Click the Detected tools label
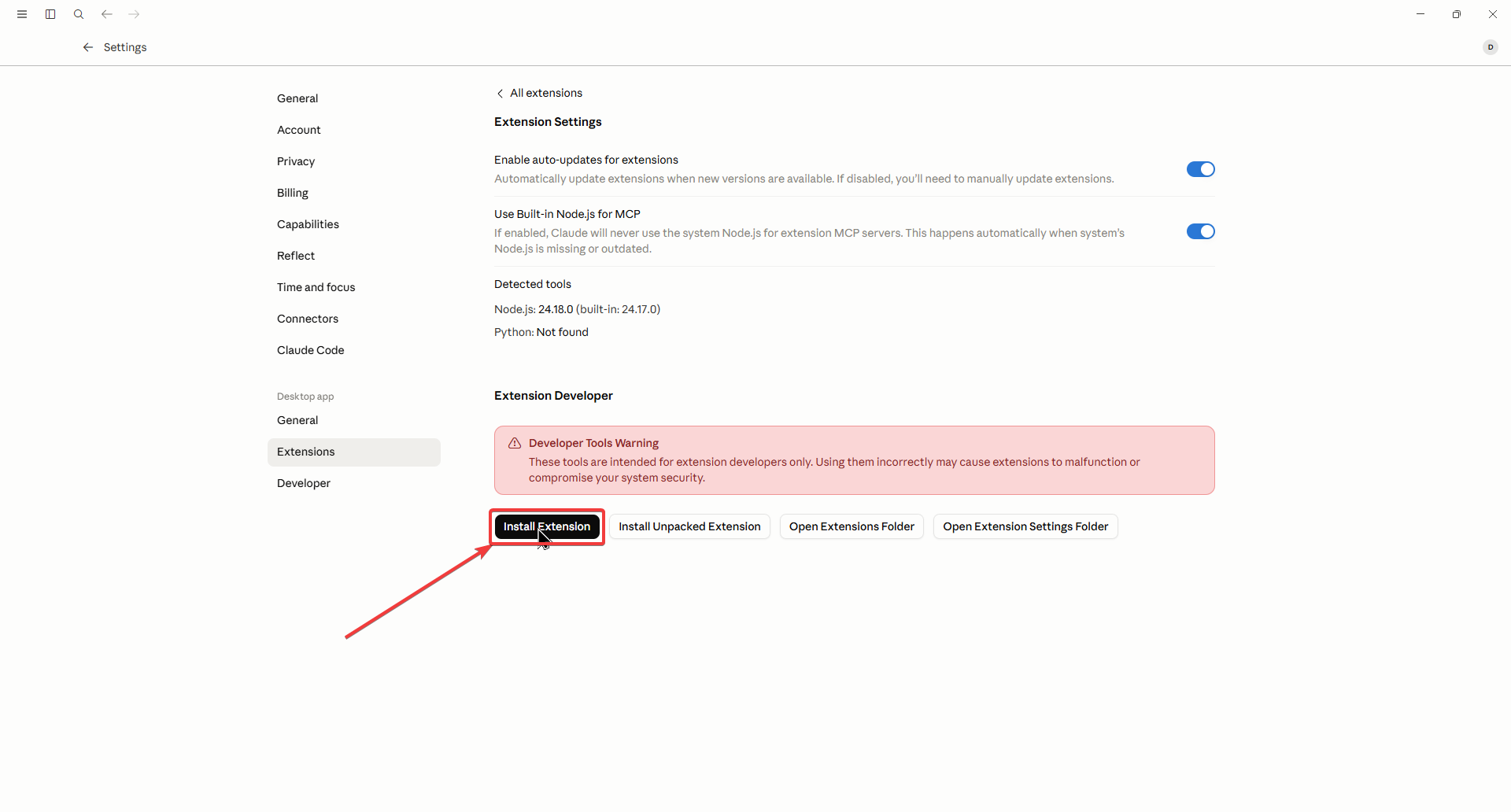This screenshot has width=1511, height=812. pyautogui.click(x=533, y=284)
